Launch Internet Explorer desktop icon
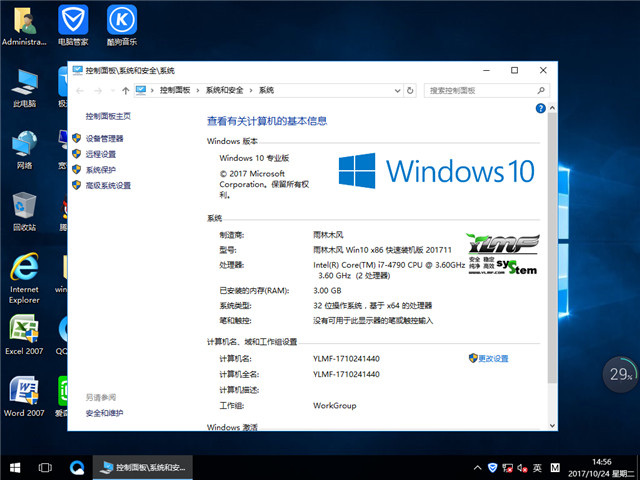Viewport: 640px width, 480px height. point(24,278)
